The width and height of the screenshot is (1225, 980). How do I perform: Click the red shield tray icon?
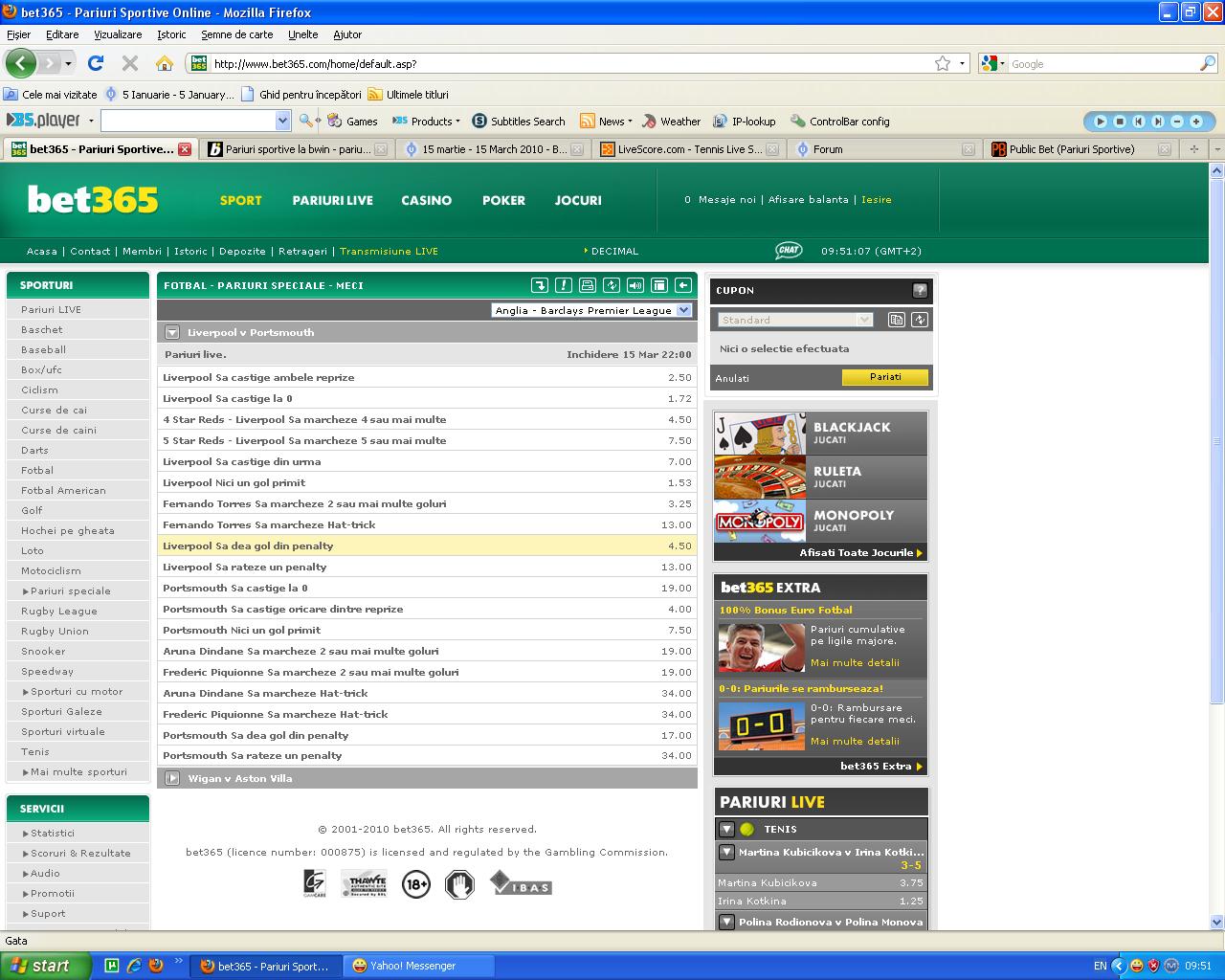click(1153, 966)
